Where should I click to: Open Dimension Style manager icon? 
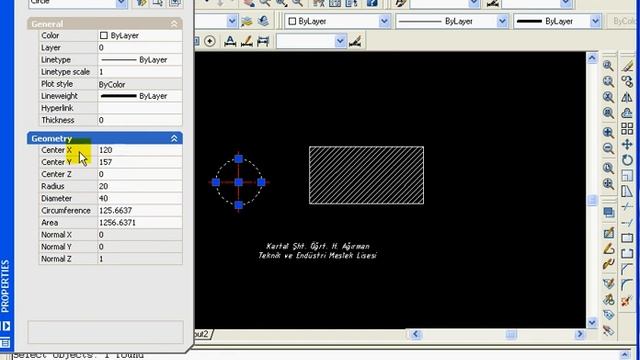pos(355,41)
